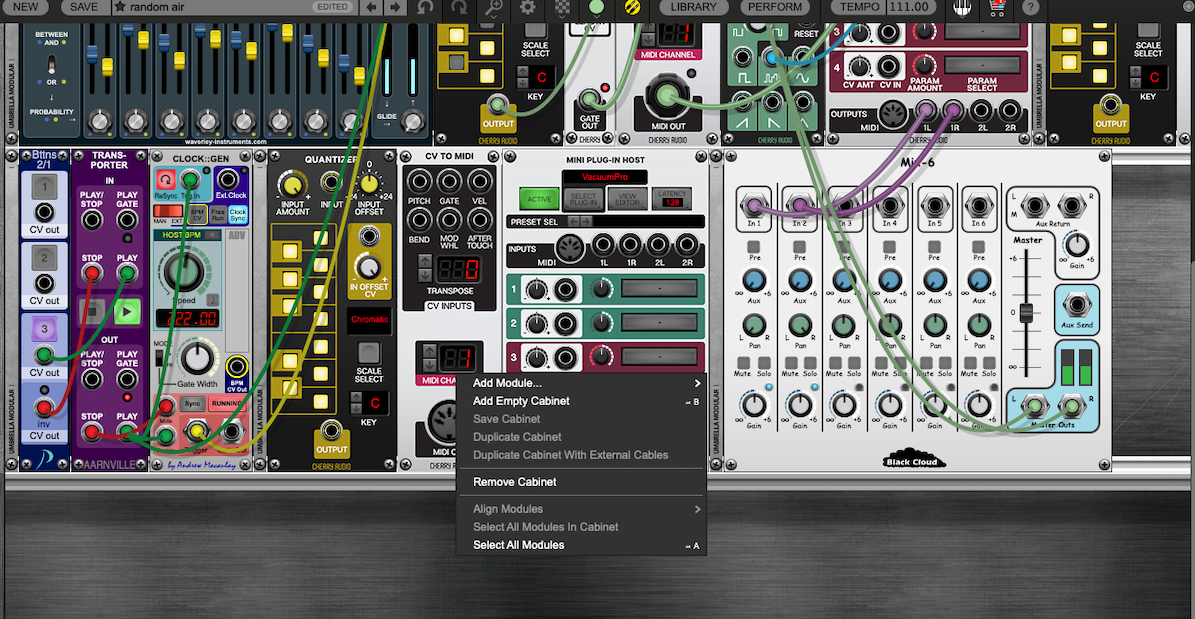Go to next preset arrow

394,8
